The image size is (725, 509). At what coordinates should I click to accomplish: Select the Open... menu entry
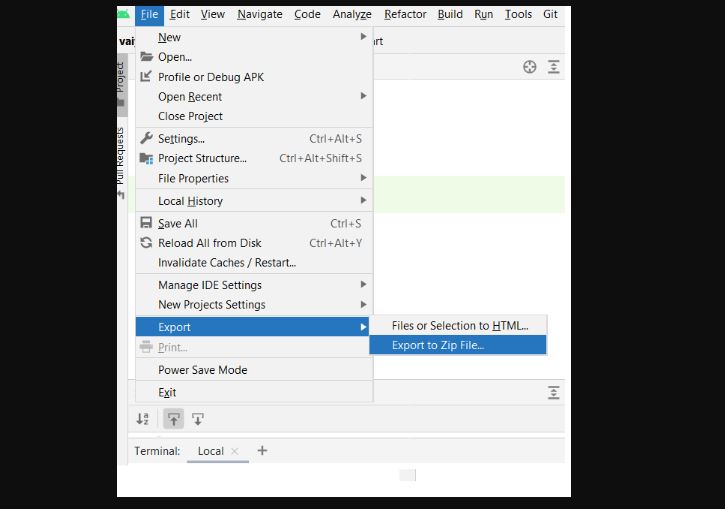coord(254,57)
